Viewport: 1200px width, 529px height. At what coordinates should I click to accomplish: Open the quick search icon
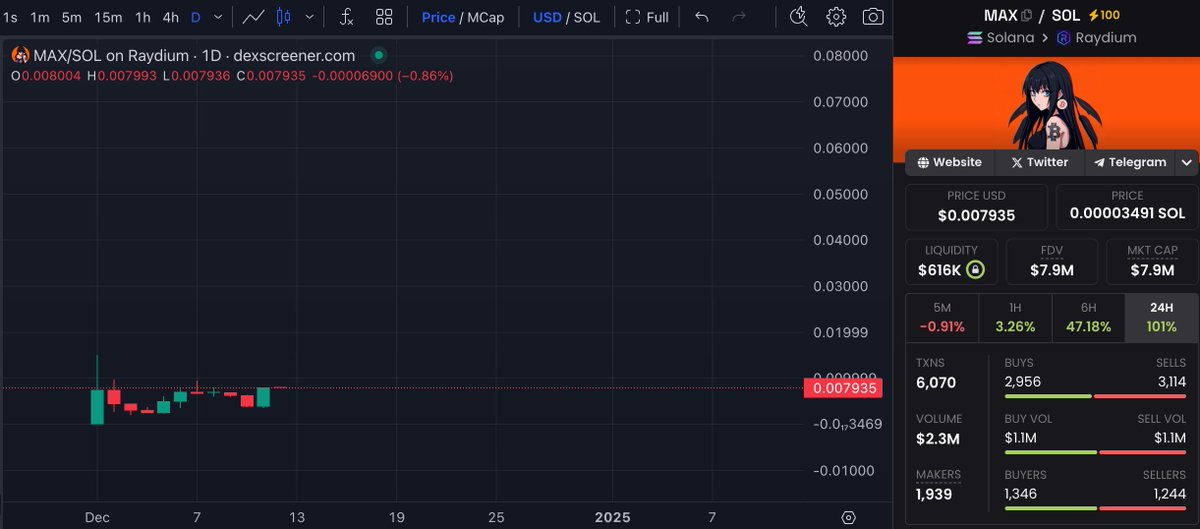(798, 17)
